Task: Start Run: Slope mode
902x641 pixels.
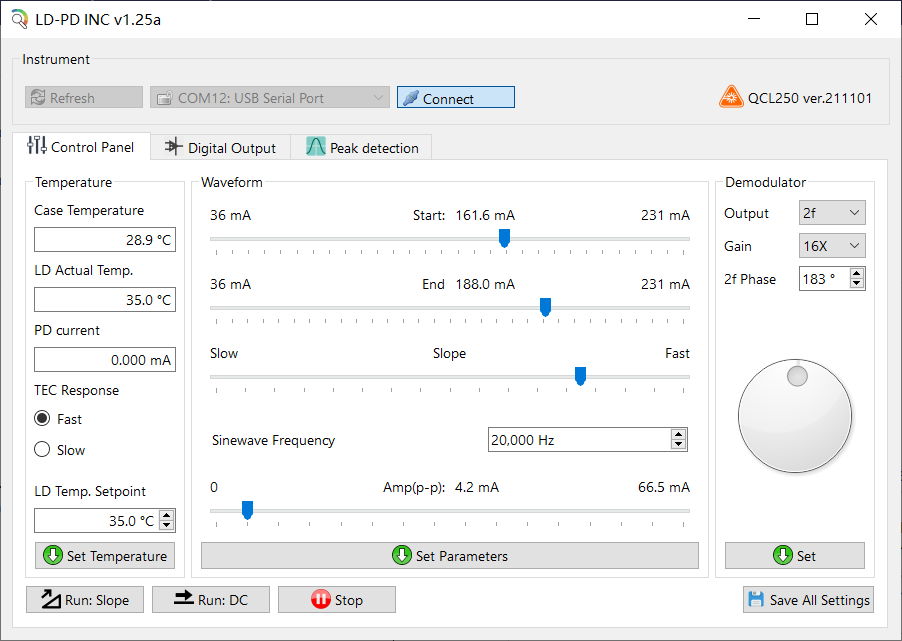Action: 85,600
